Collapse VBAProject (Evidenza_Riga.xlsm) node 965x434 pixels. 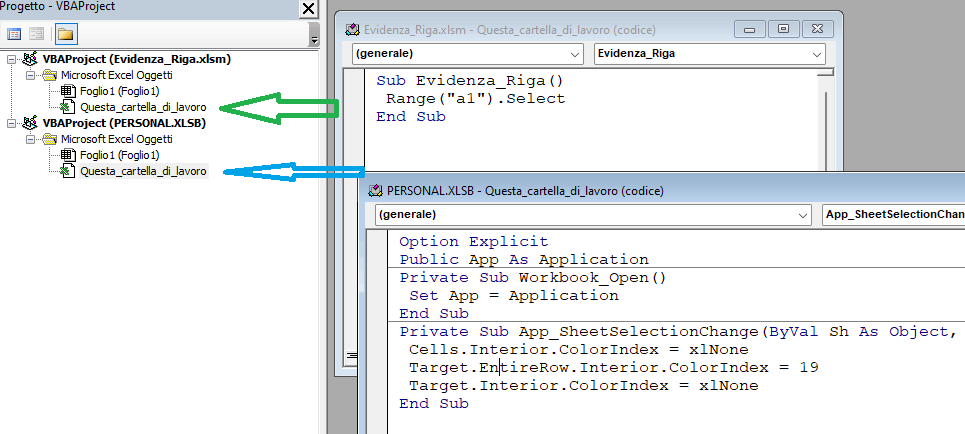point(12,60)
